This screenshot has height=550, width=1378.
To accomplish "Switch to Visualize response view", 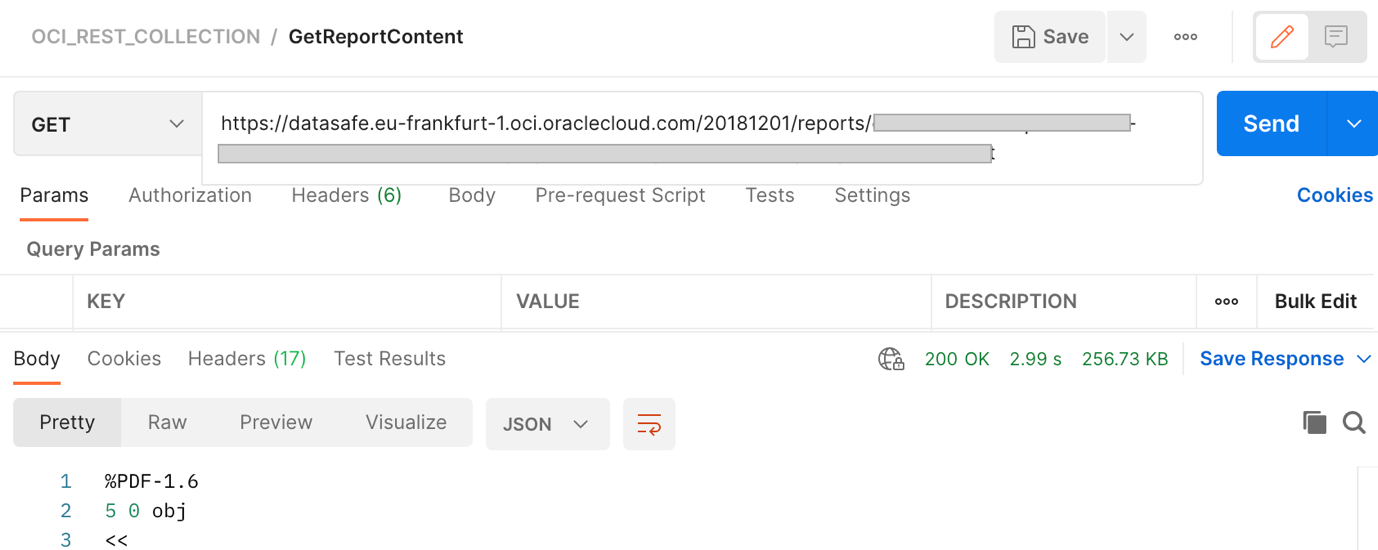I will click(406, 422).
